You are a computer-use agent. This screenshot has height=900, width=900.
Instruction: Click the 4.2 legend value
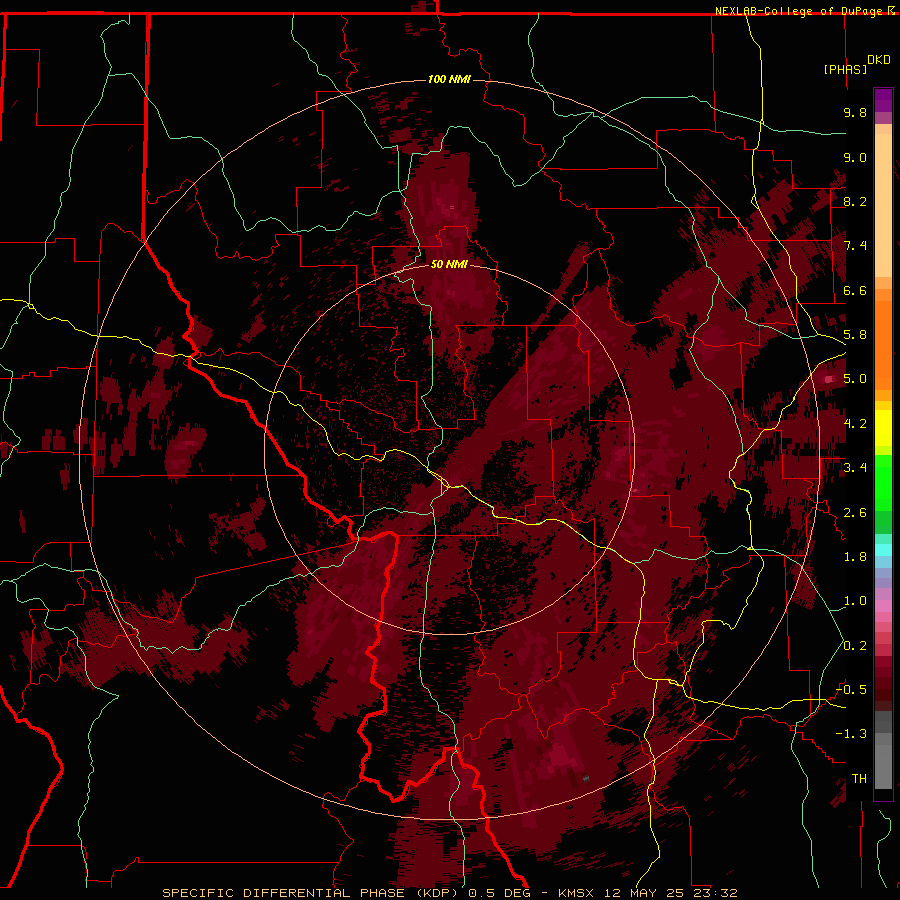click(855, 424)
